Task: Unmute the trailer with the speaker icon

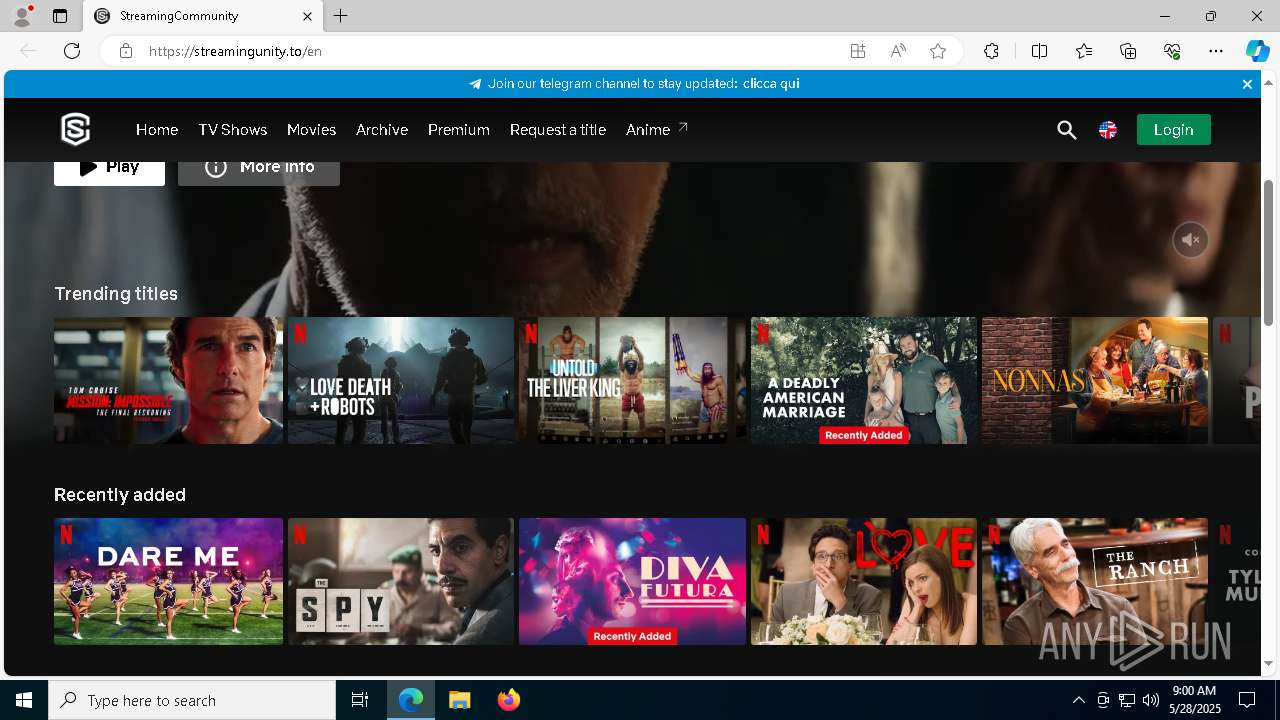Action: tap(1190, 240)
